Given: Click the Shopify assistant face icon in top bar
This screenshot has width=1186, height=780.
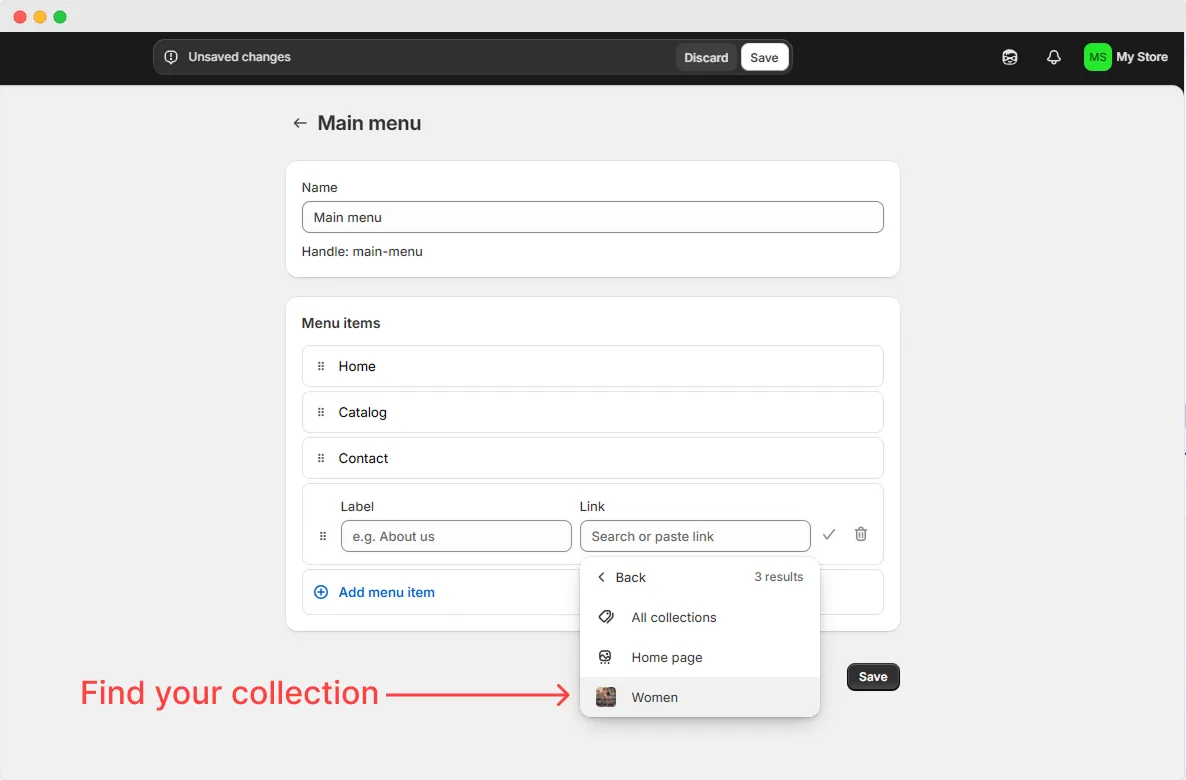Looking at the screenshot, I should (x=1010, y=57).
